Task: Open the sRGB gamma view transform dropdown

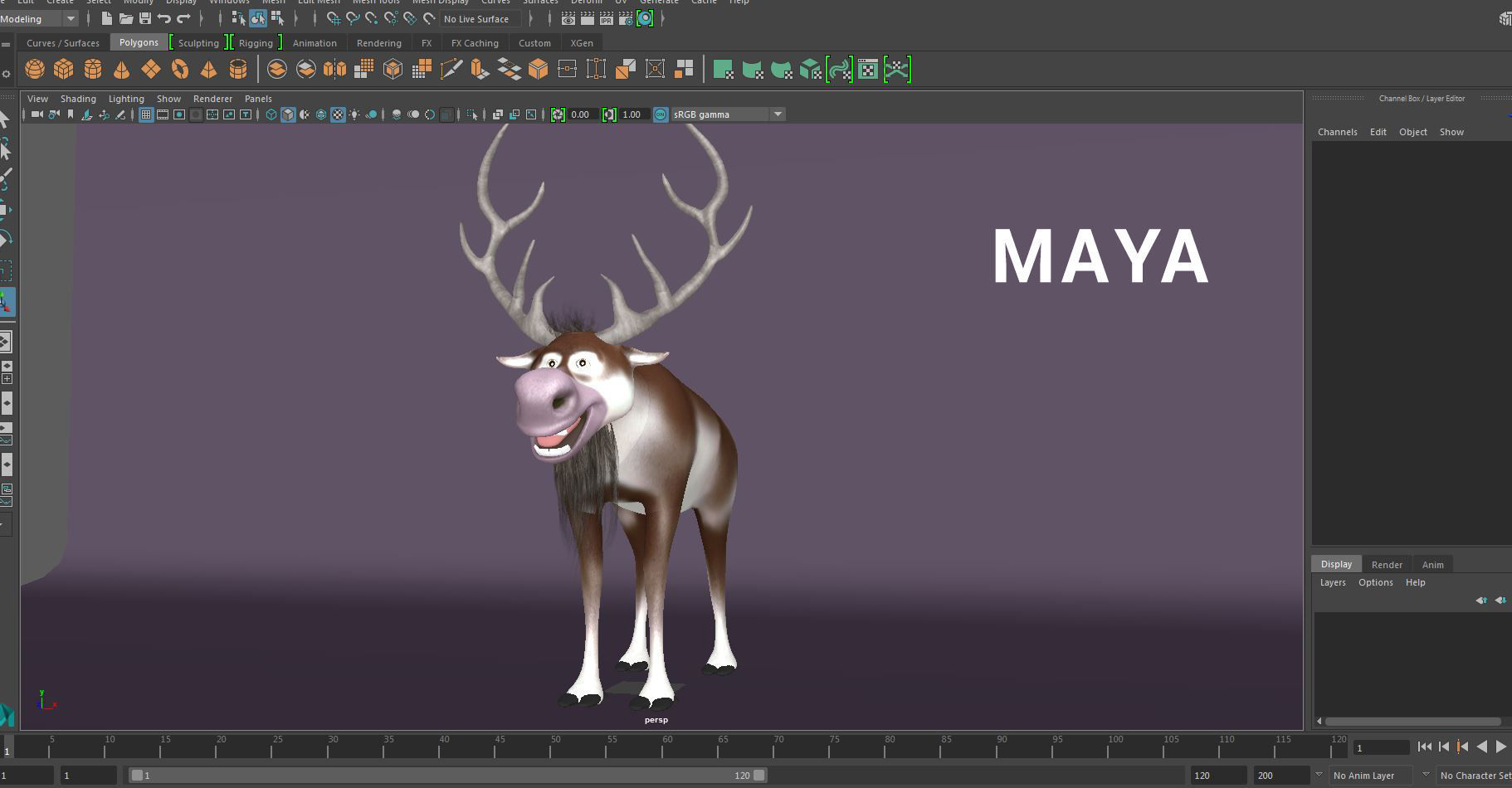Action: click(728, 114)
